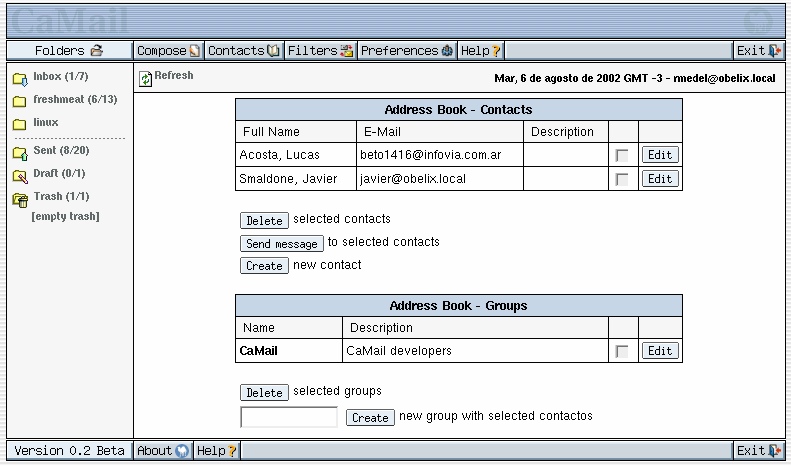This screenshot has width=791, height=466.
Task: Click the Refresh icon
Action: click(146, 78)
